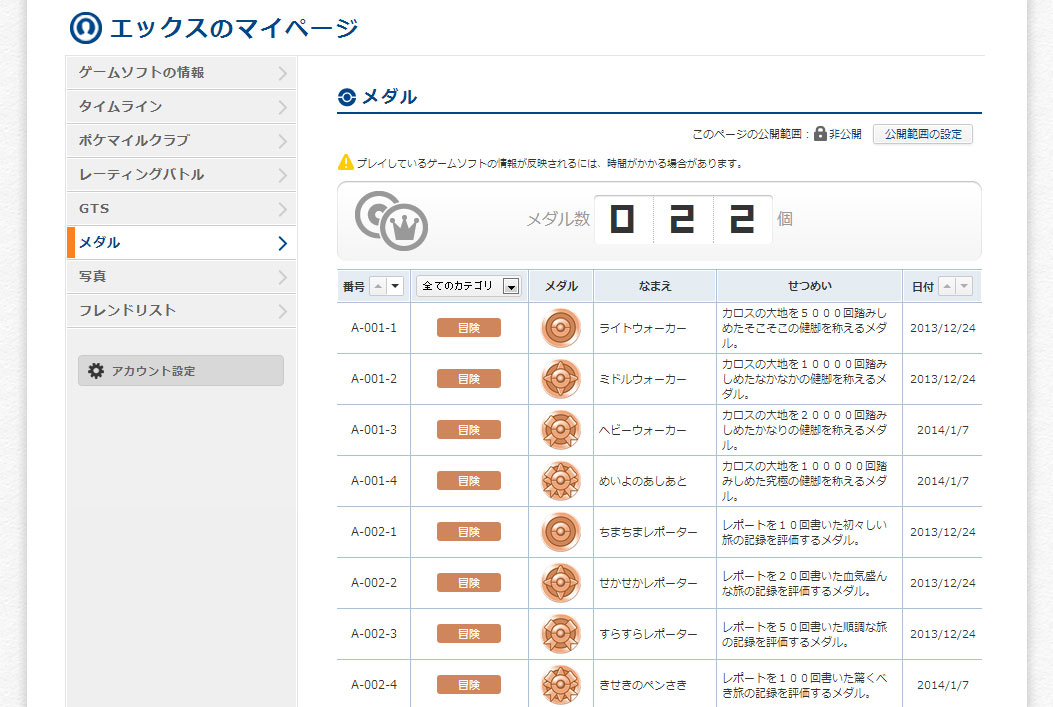Click the メダル column header

pos(561,286)
